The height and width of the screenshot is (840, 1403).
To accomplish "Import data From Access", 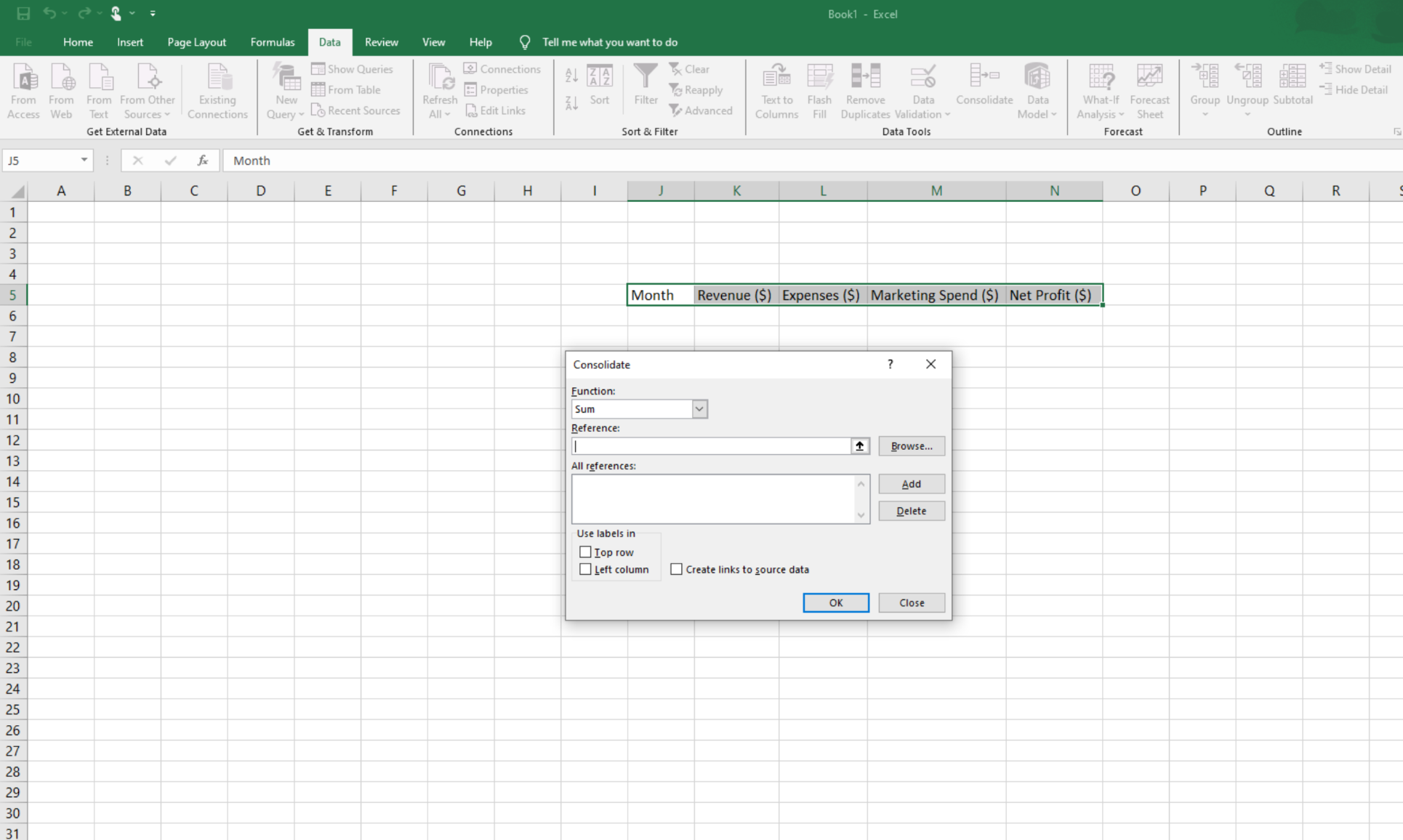I will coord(23,92).
